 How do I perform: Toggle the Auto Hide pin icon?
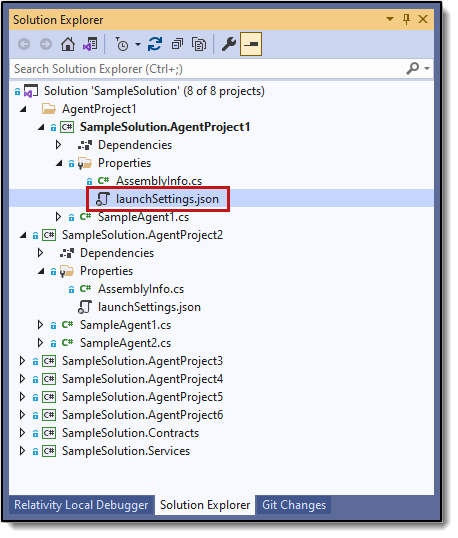coord(407,19)
